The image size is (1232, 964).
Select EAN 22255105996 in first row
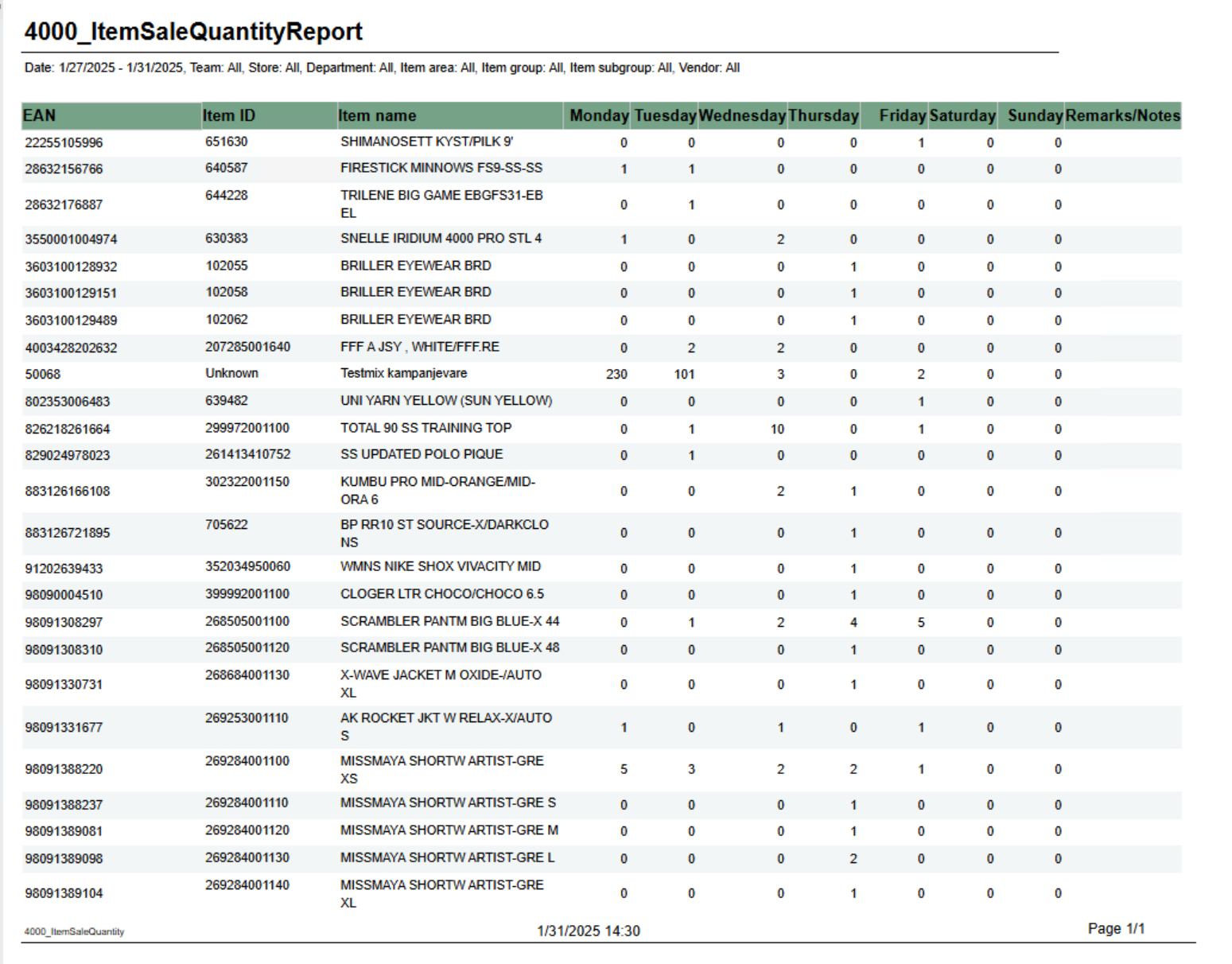pos(64,143)
